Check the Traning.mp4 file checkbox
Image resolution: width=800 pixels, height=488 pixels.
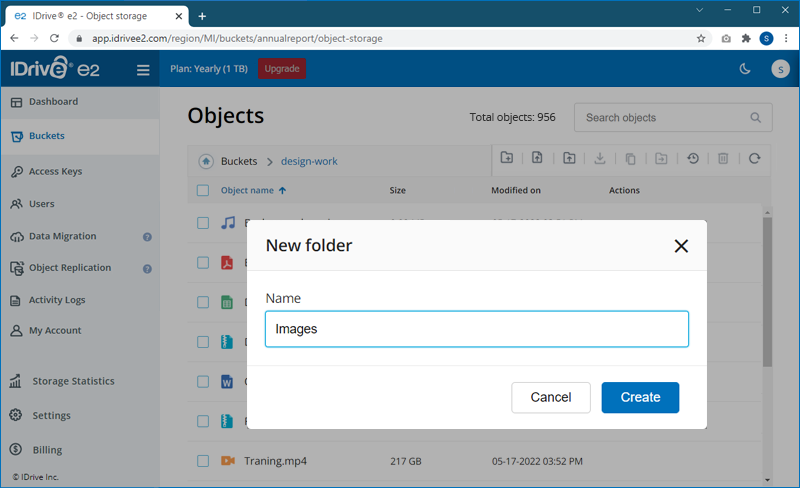[203, 461]
